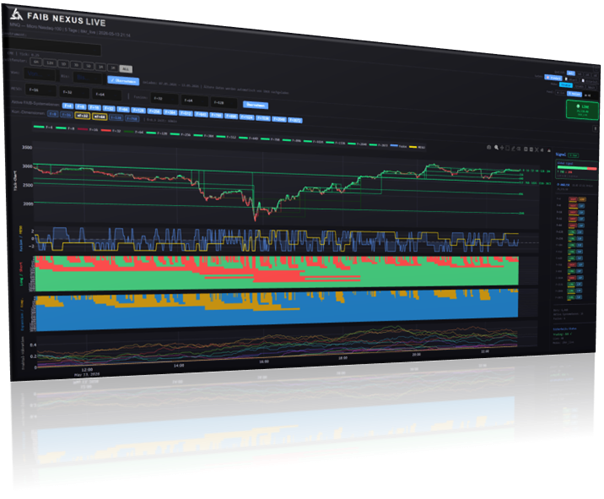Viewport: 604px width, 499px height.
Task: Click the blue Feed pause button
Action: [574, 94]
